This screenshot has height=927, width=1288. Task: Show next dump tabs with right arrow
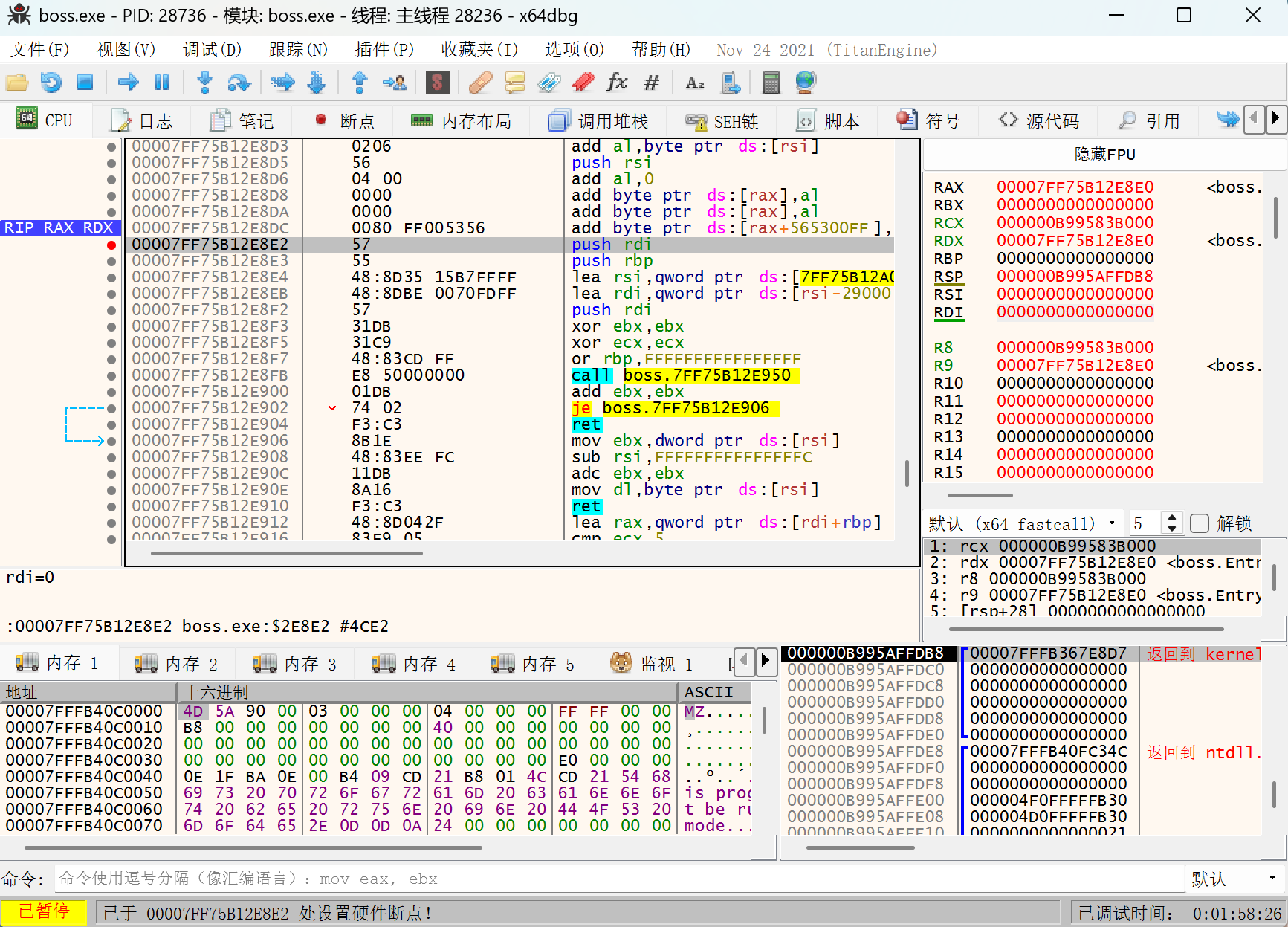coord(766,662)
